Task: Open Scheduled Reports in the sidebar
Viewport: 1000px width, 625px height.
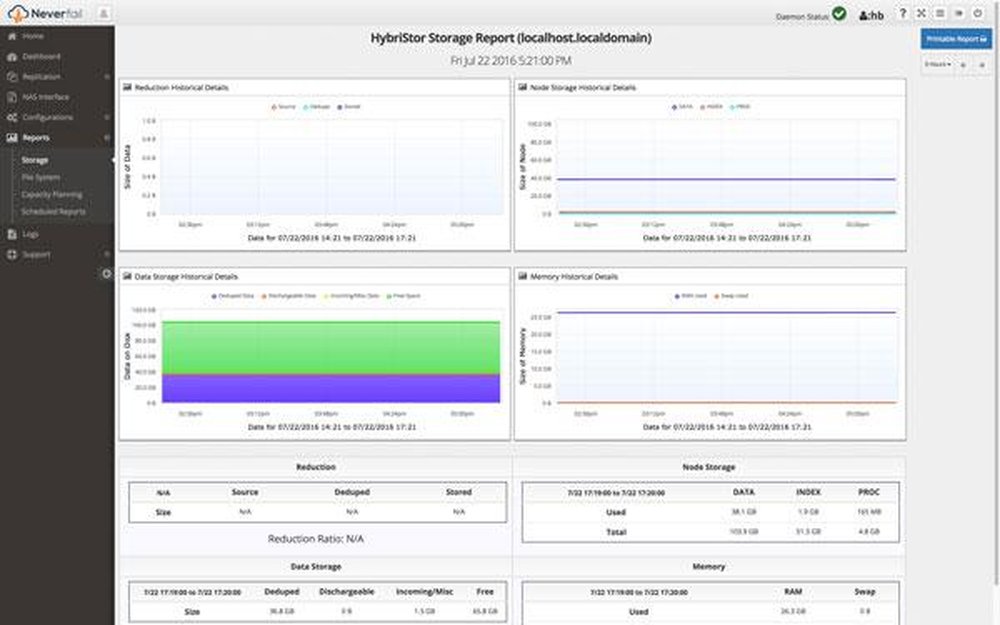Action: (x=54, y=212)
